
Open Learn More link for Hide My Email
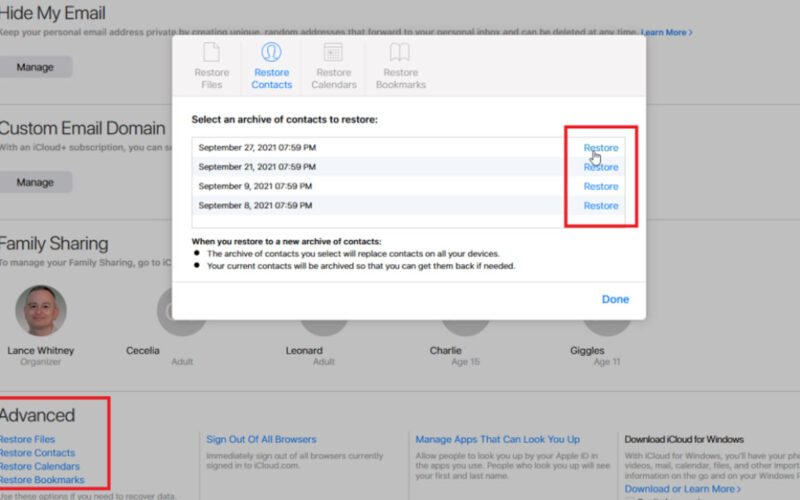coord(666,32)
